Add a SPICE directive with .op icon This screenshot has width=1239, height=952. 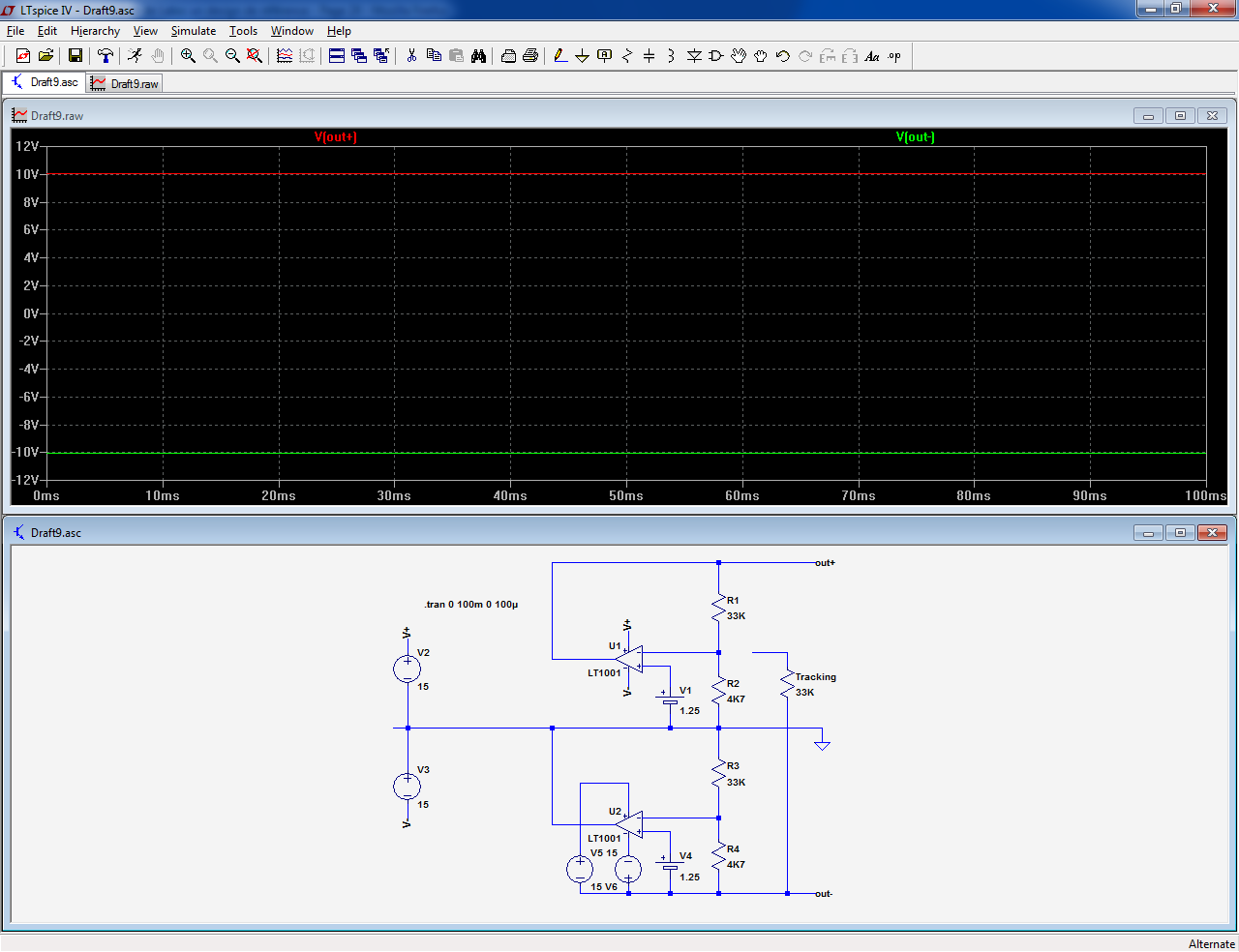(894, 56)
